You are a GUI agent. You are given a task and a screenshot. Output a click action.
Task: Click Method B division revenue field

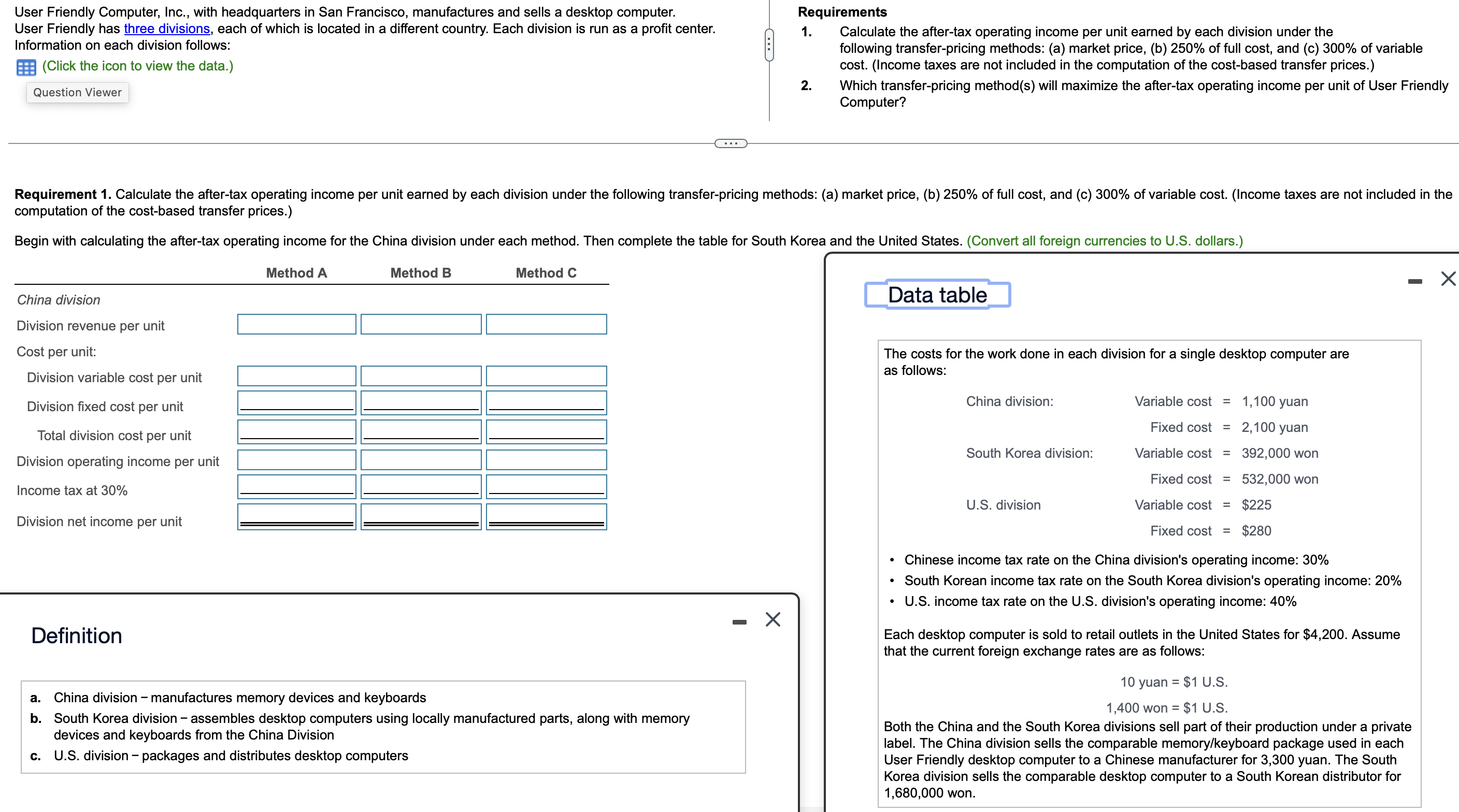pos(421,325)
